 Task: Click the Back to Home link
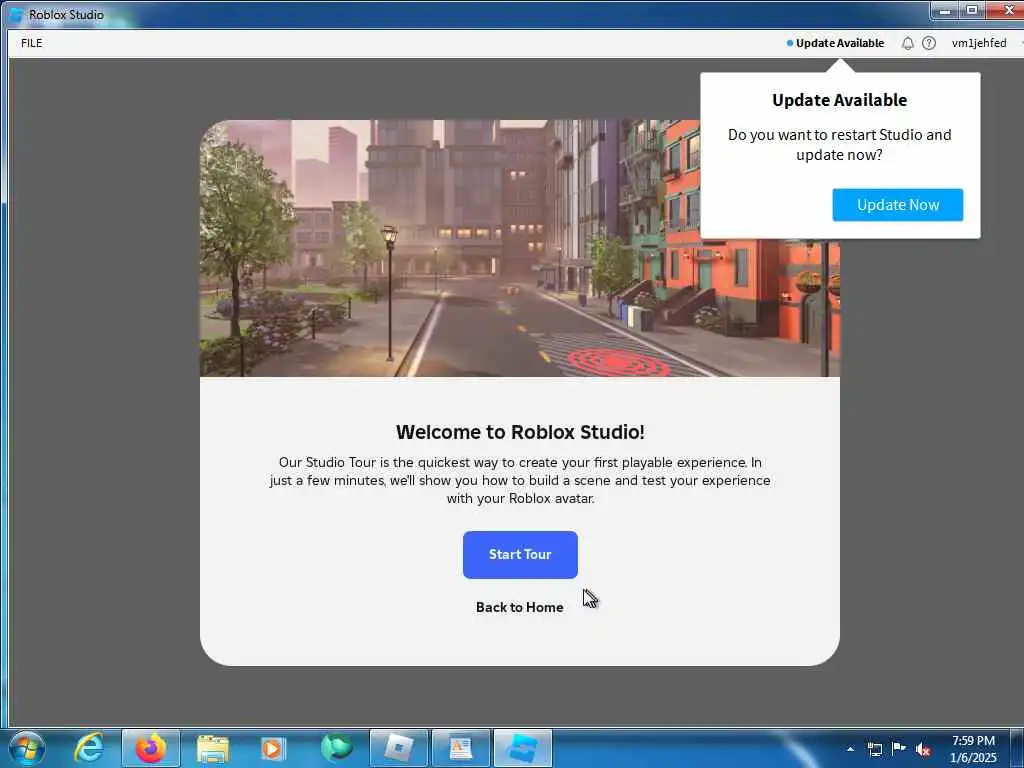(x=520, y=607)
